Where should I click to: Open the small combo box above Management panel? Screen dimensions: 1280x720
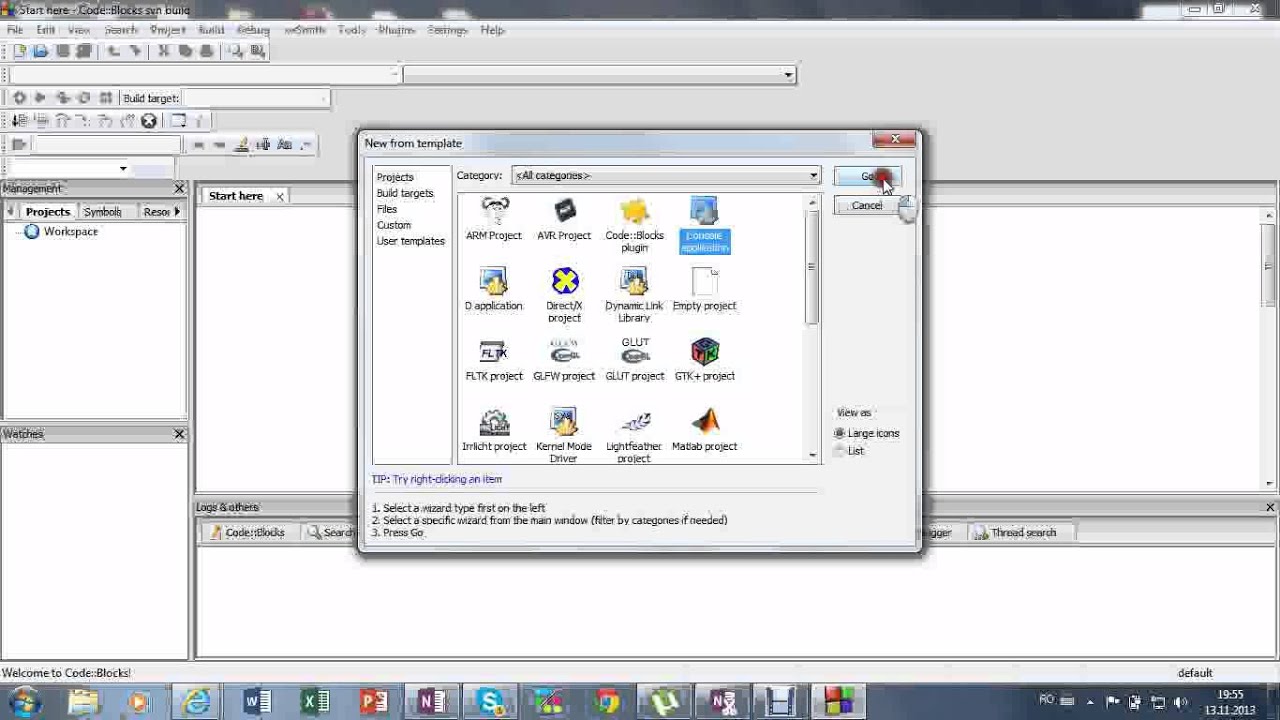pos(69,169)
